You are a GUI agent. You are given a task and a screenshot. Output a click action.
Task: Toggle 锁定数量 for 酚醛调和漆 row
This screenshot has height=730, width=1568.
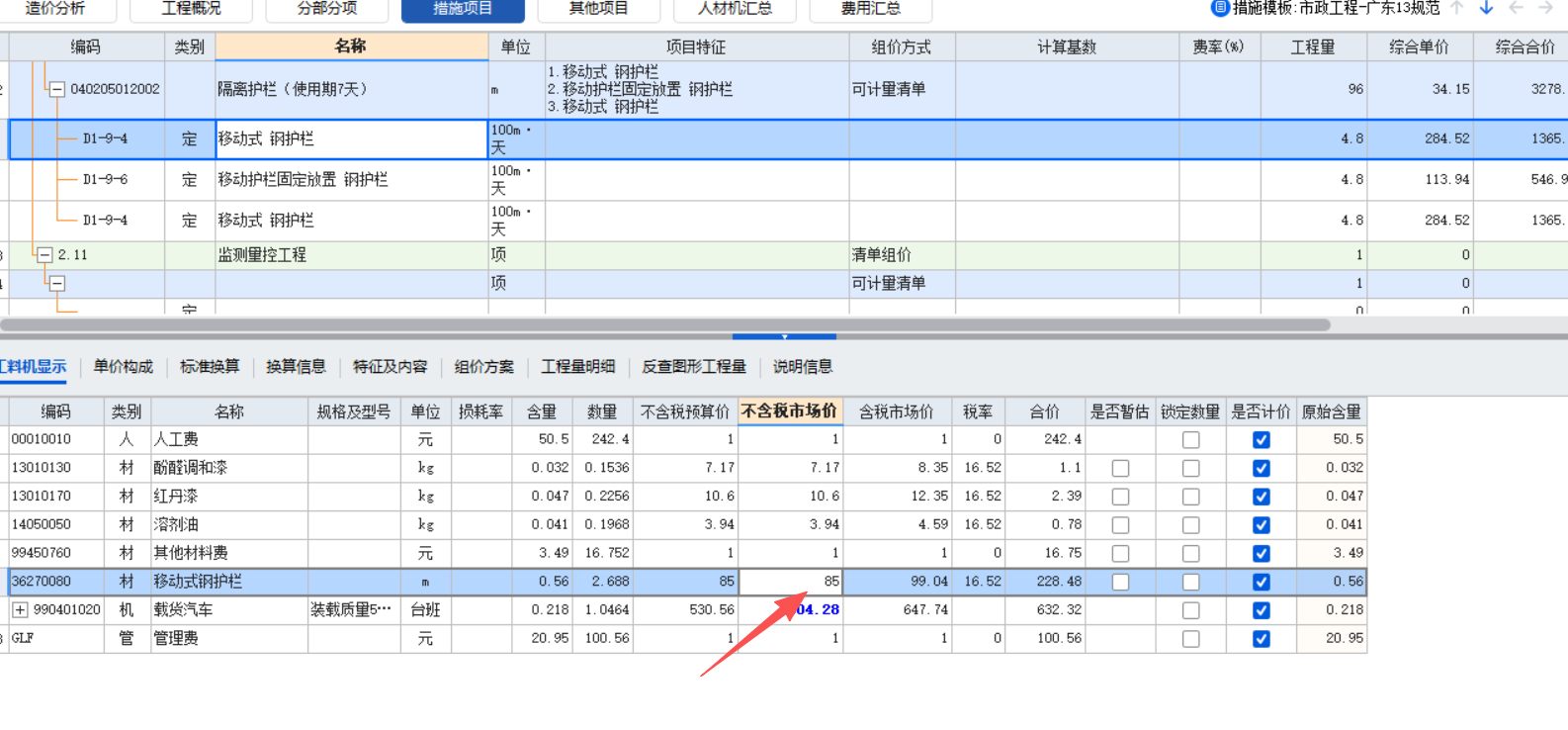click(x=1190, y=468)
